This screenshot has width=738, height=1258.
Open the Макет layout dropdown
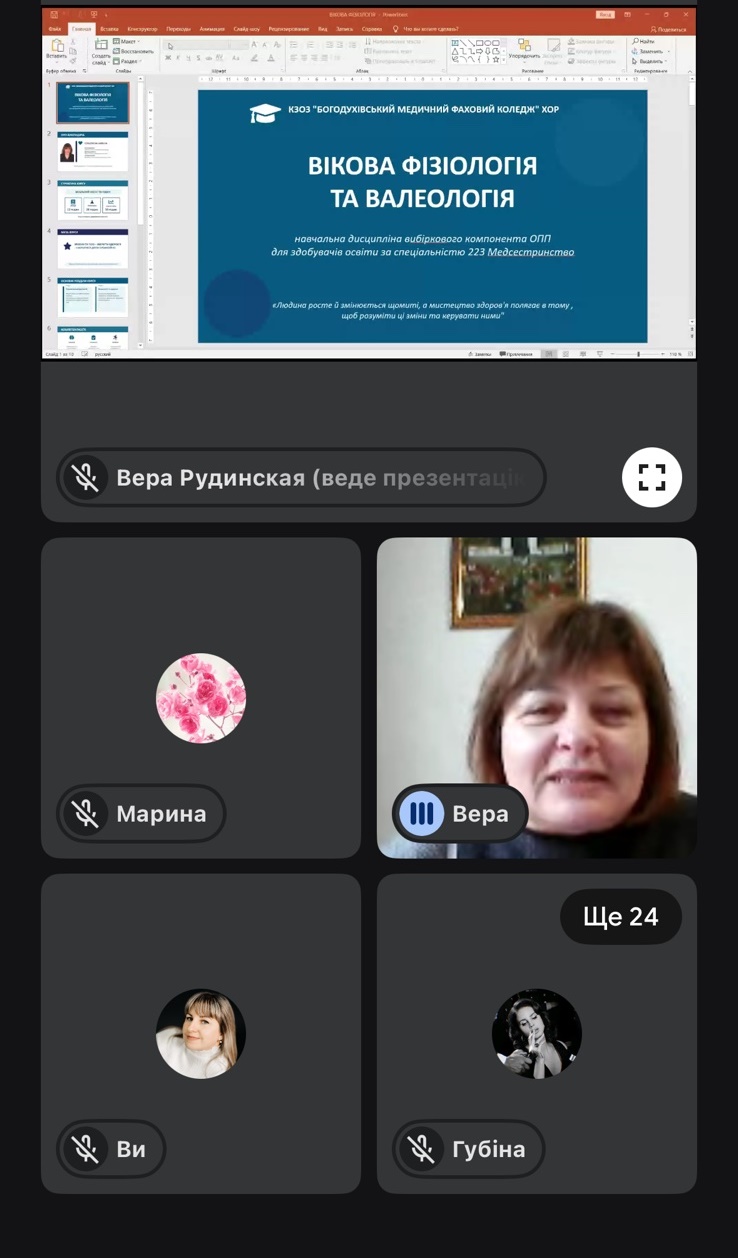pyautogui.click(x=128, y=41)
